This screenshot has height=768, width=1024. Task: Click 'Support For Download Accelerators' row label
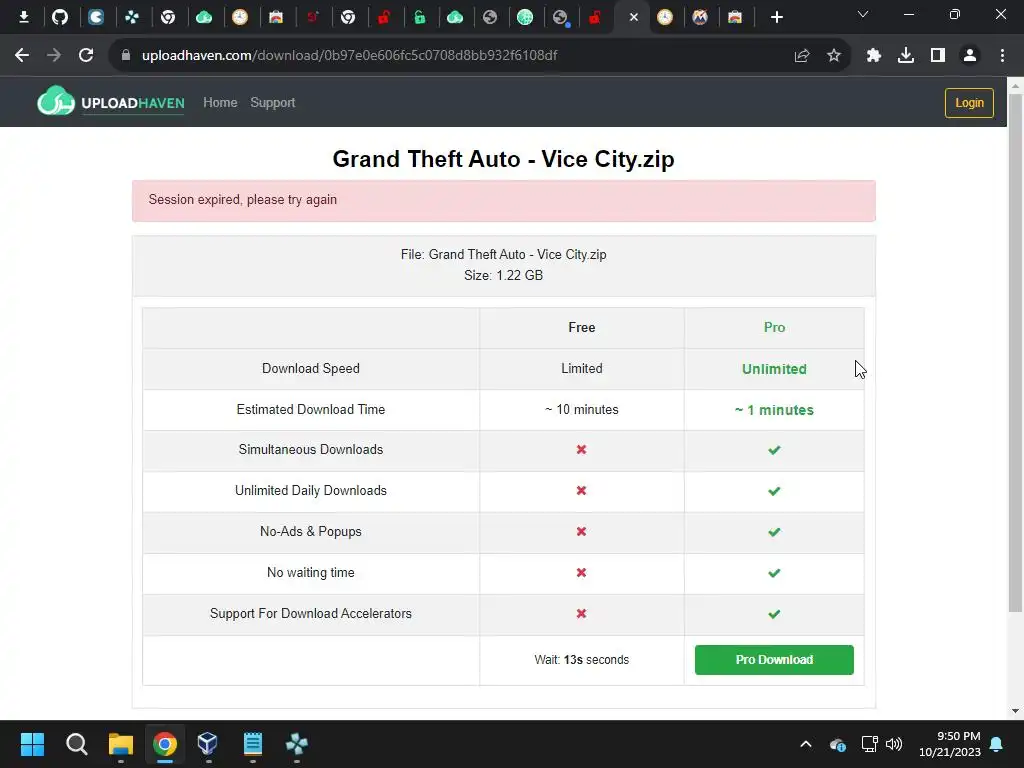tap(311, 613)
